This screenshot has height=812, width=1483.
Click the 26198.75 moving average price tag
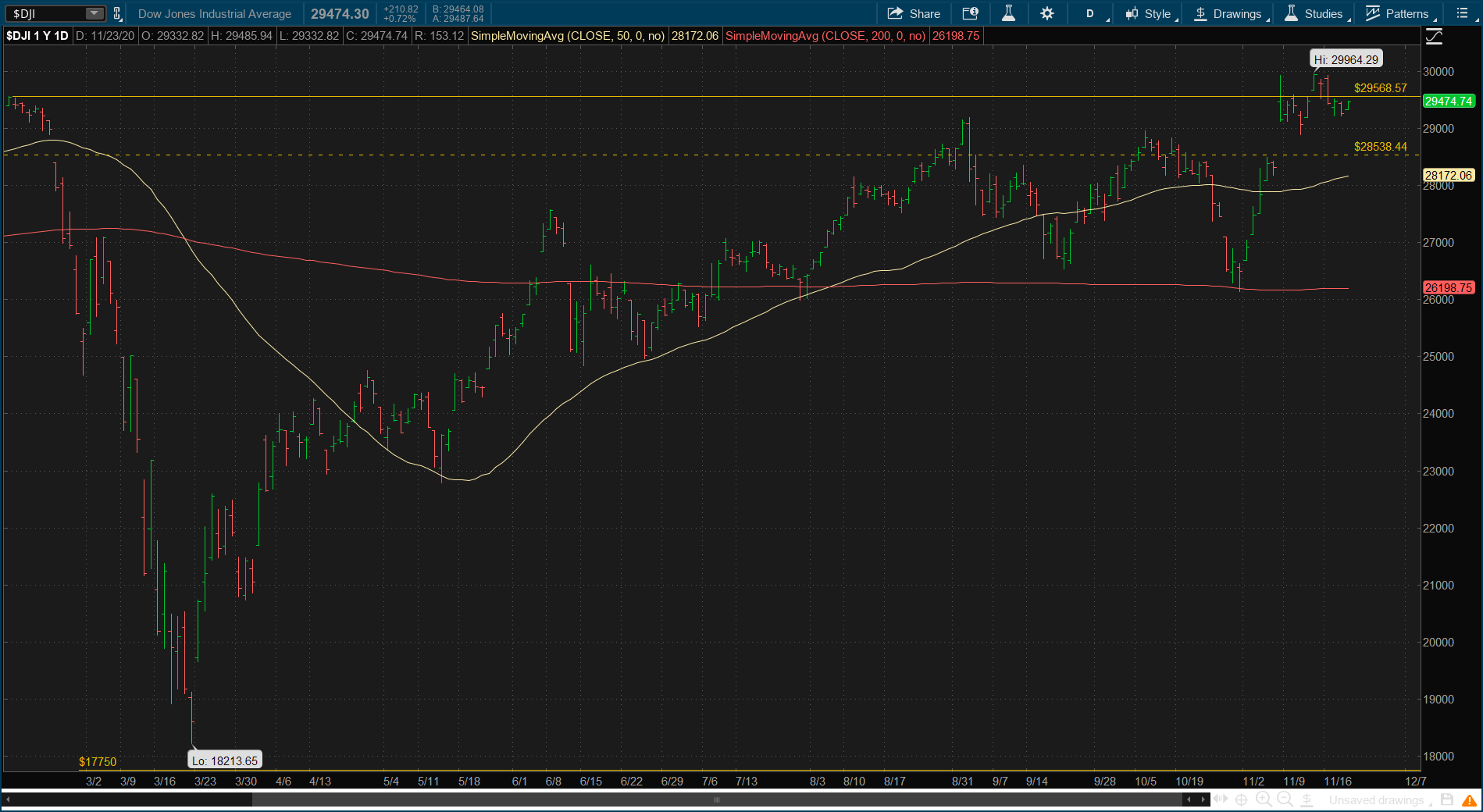click(1449, 288)
